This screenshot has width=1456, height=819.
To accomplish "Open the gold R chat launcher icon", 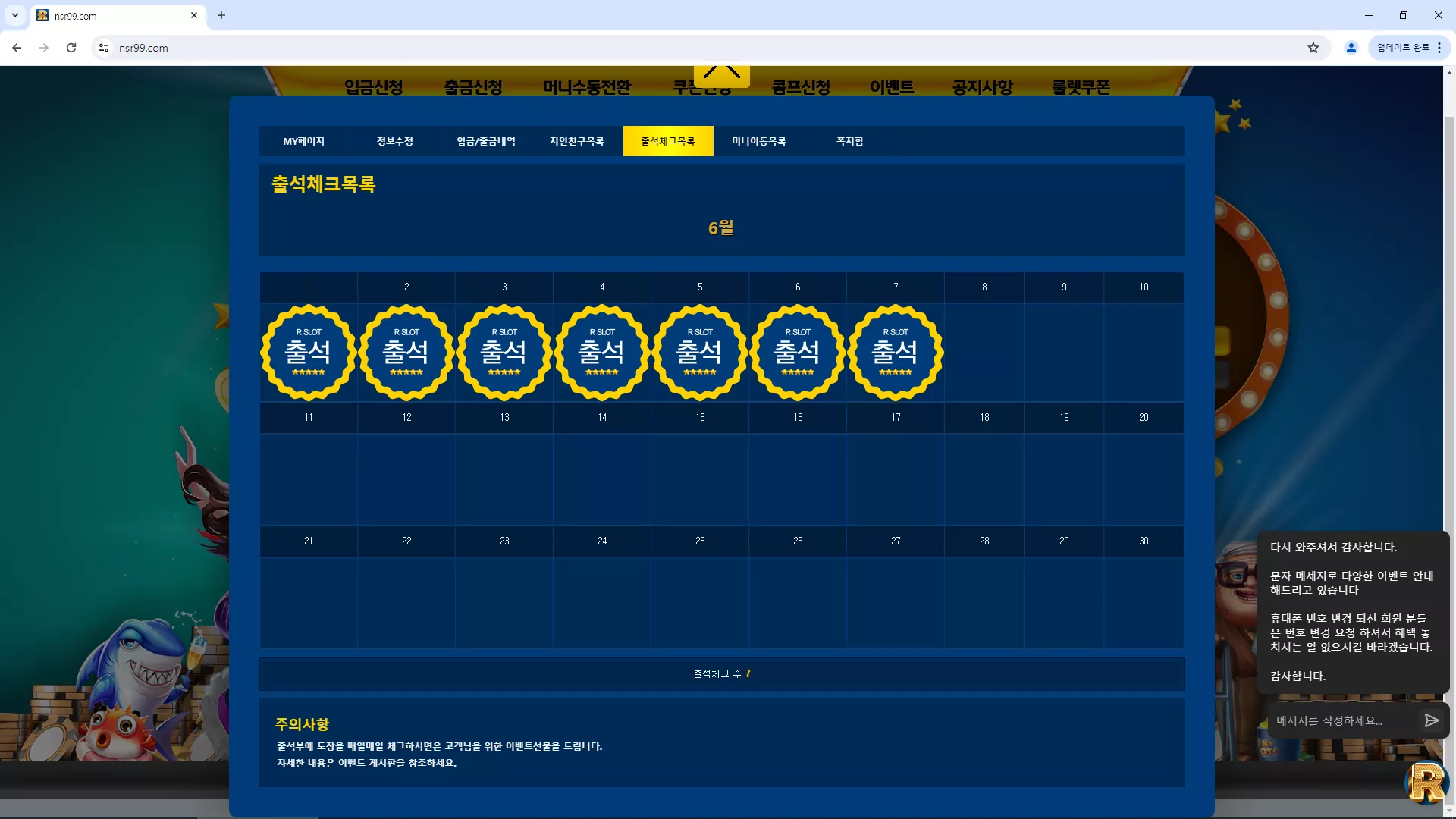I will click(x=1426, y=783).
